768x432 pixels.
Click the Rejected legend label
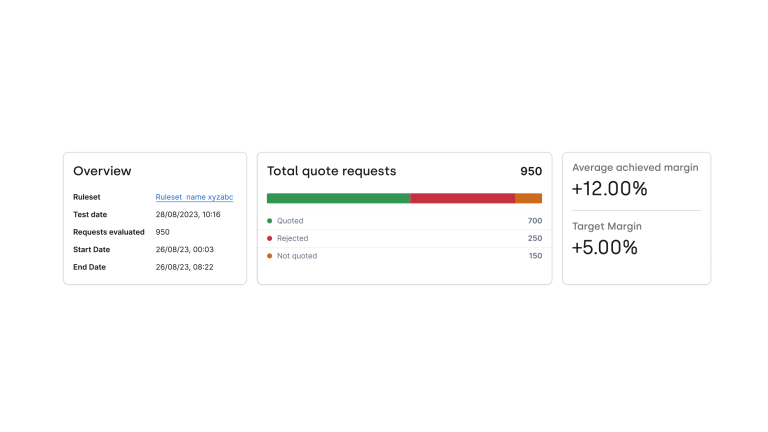[292, 239]
